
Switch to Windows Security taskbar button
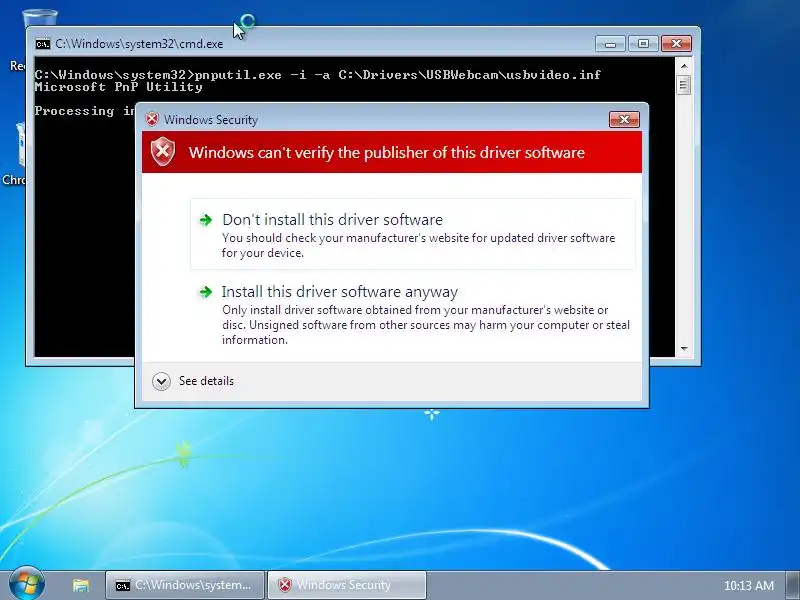pos(347,585)
